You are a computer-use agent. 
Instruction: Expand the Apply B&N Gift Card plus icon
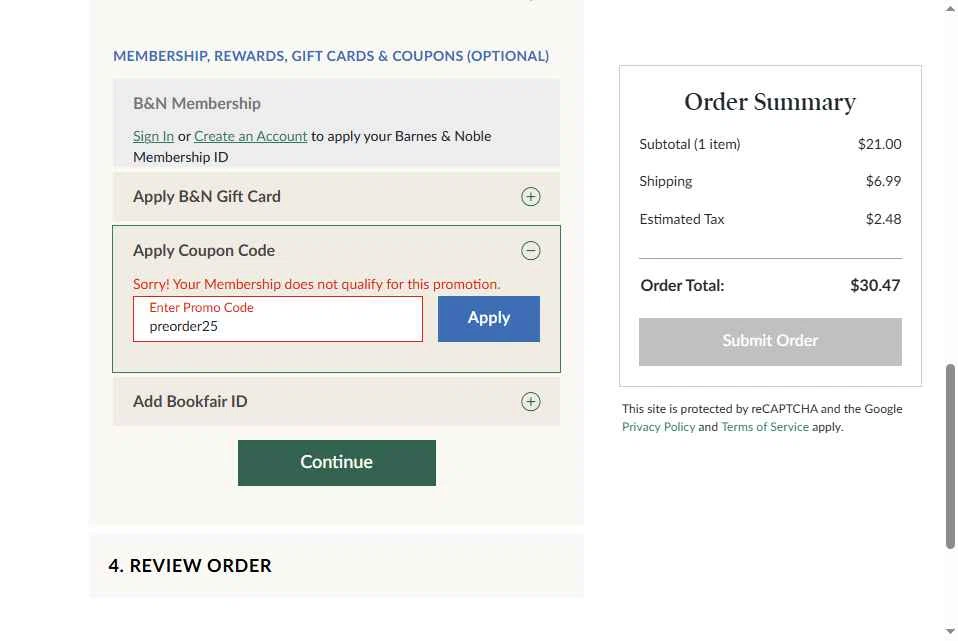(531, 197)
